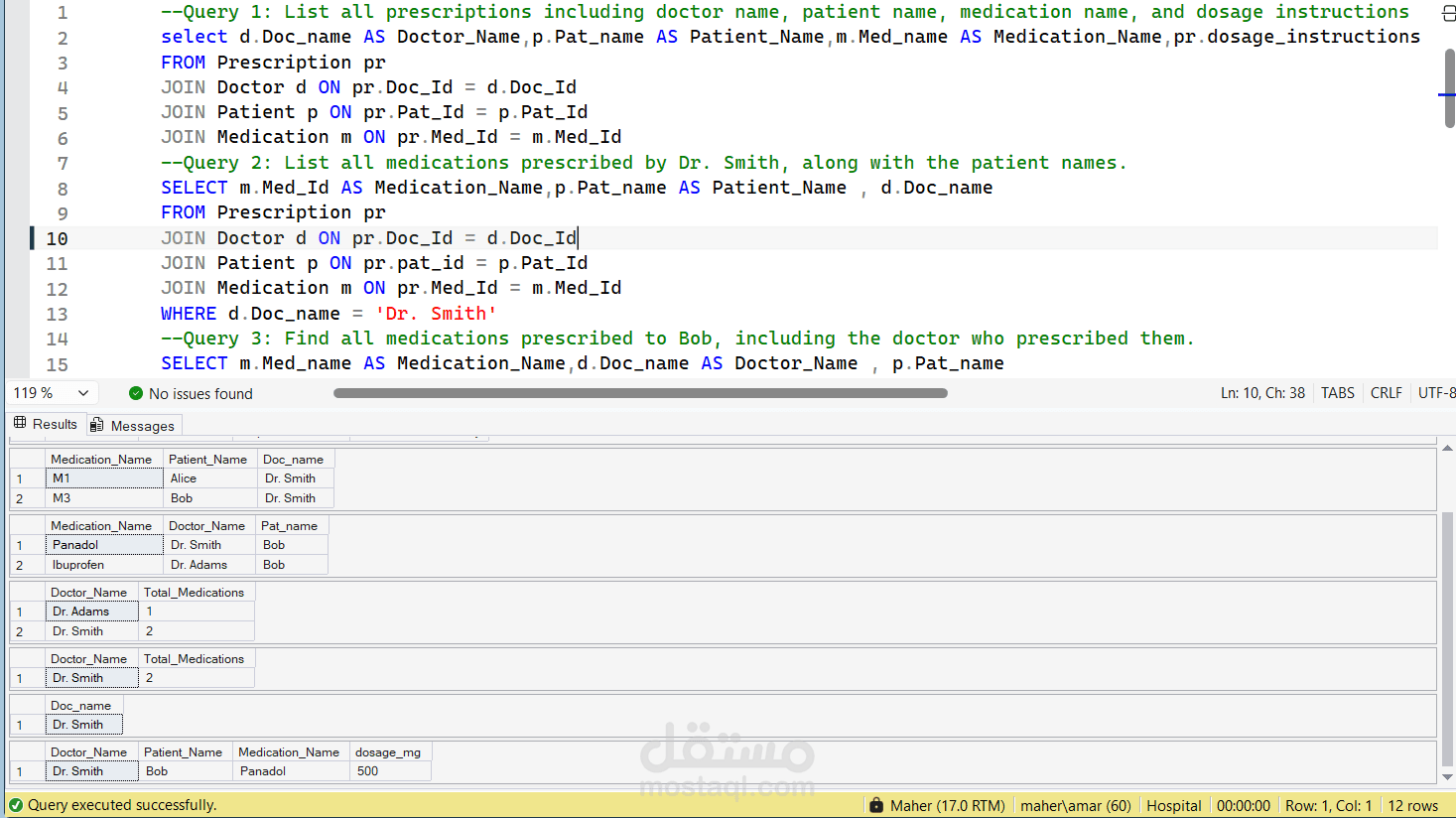
Task: Click the blue change marker on the editor scrollbar
Action: pos(1448,93)
